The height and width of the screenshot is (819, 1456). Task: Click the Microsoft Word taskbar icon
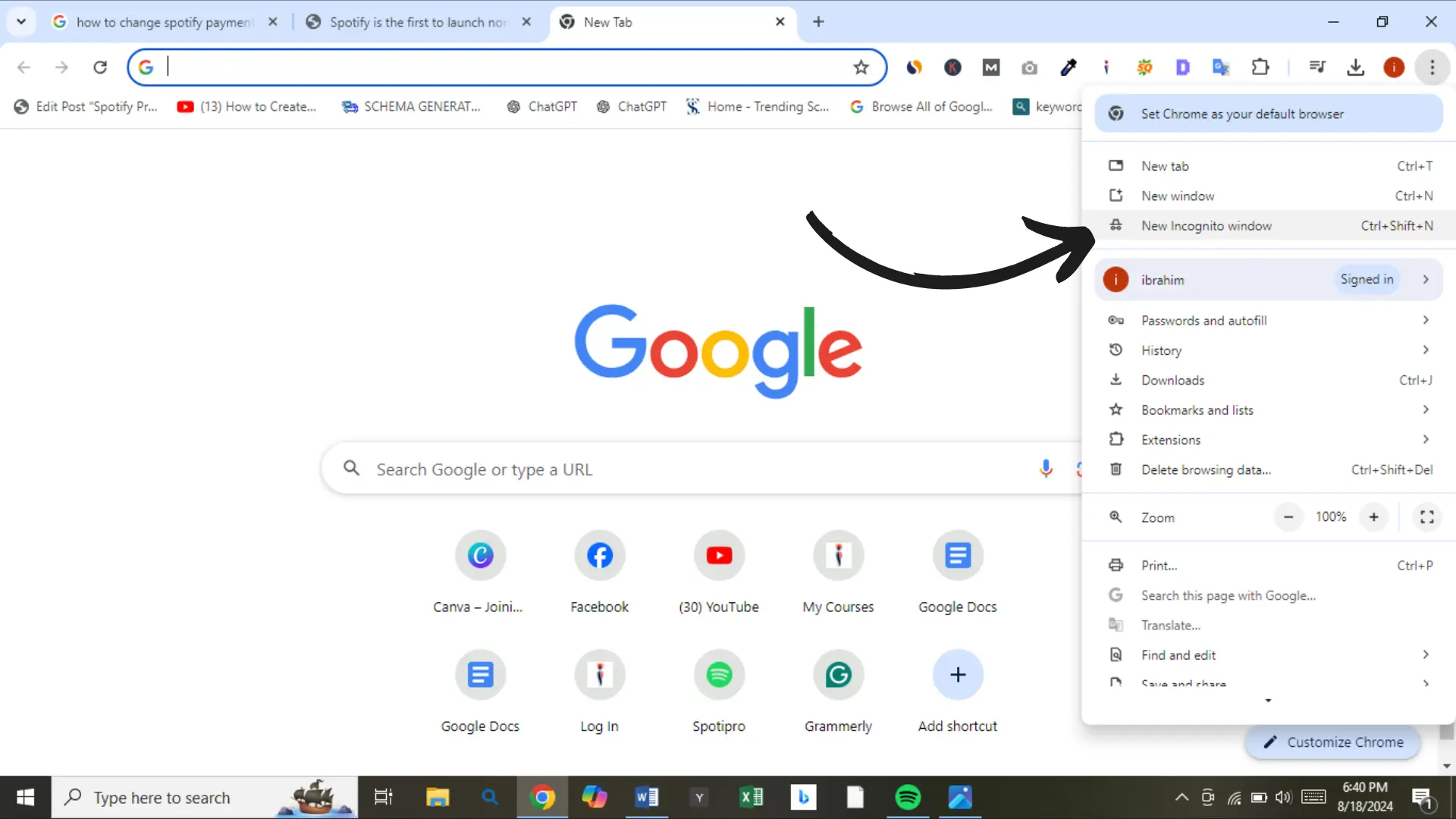(x=649, y=798)
